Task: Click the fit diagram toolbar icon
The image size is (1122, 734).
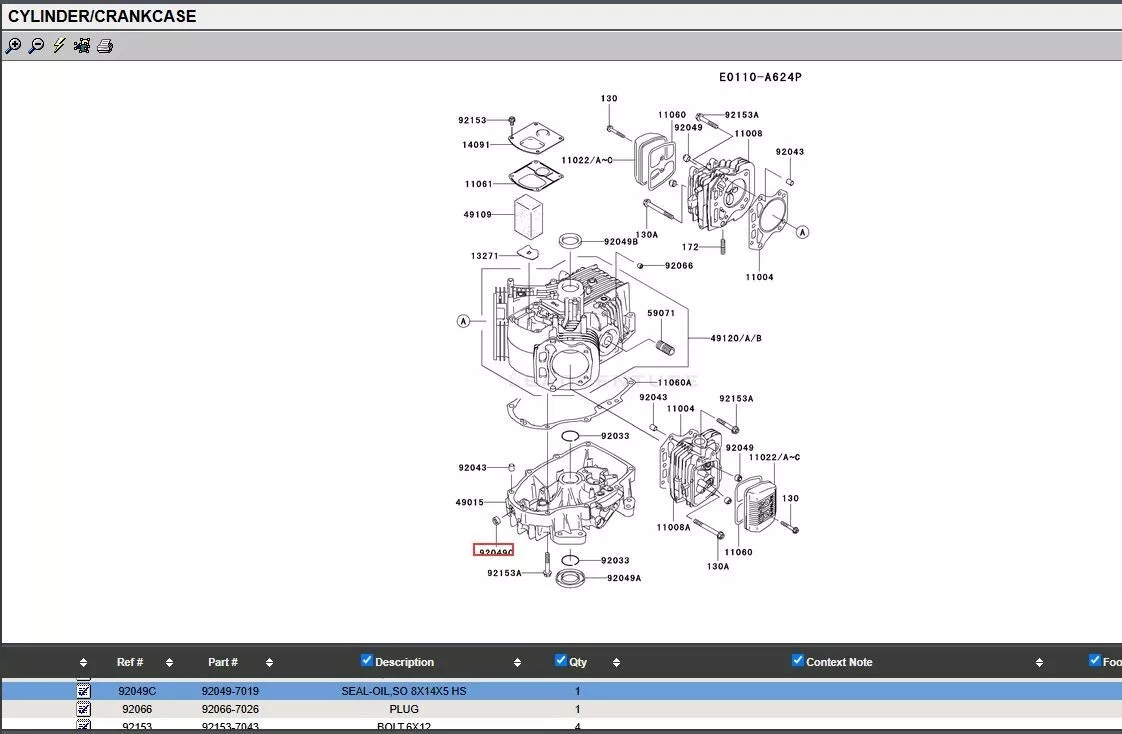Action: [x=82, y=46]
